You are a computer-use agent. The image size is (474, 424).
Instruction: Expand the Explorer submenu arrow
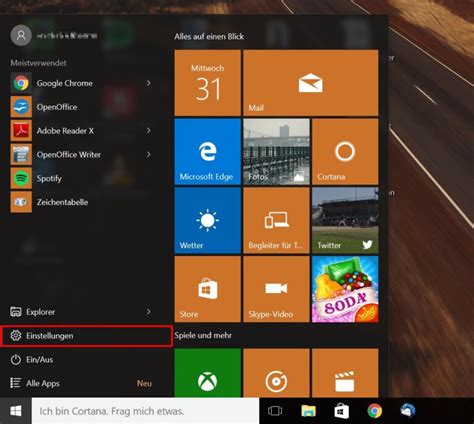[149, 312]
